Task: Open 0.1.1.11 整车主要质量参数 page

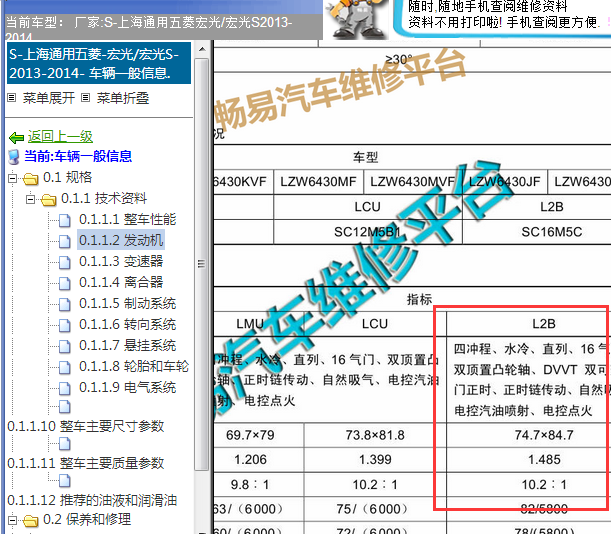Action: (x=86, y=463)
